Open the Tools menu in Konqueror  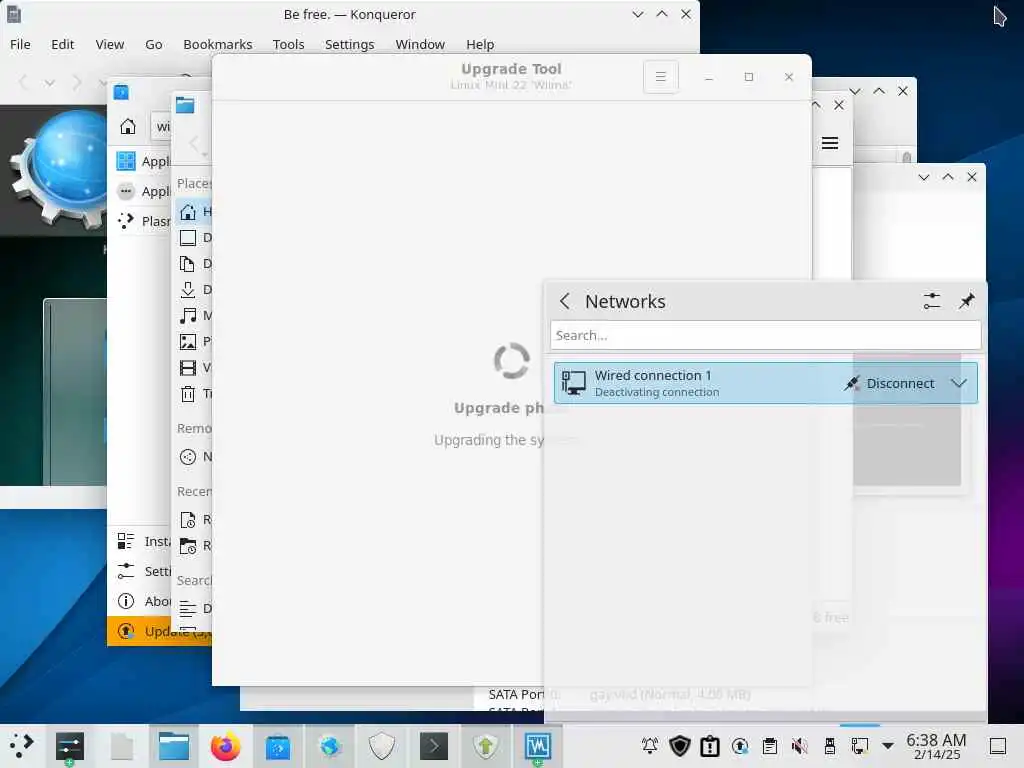coord(289,44)
